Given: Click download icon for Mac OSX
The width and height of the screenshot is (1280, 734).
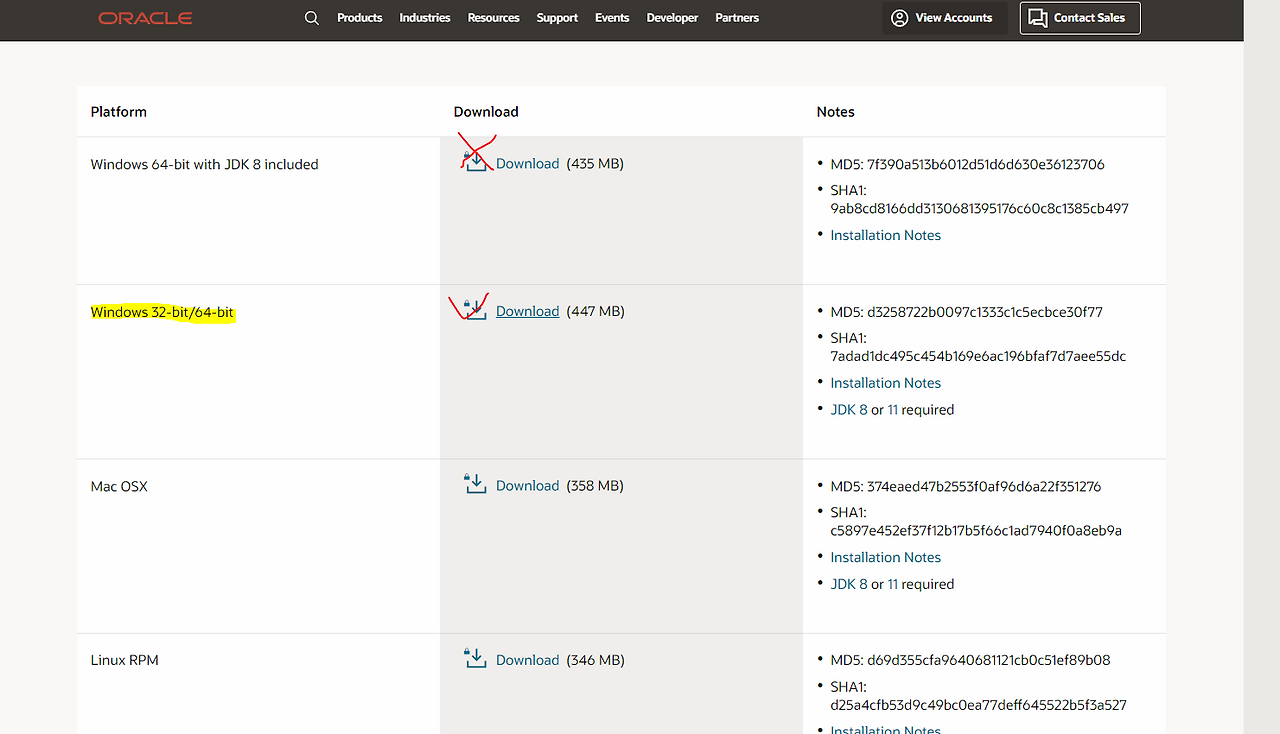Looking at the screenshot, I should click(x=476, y=484).
